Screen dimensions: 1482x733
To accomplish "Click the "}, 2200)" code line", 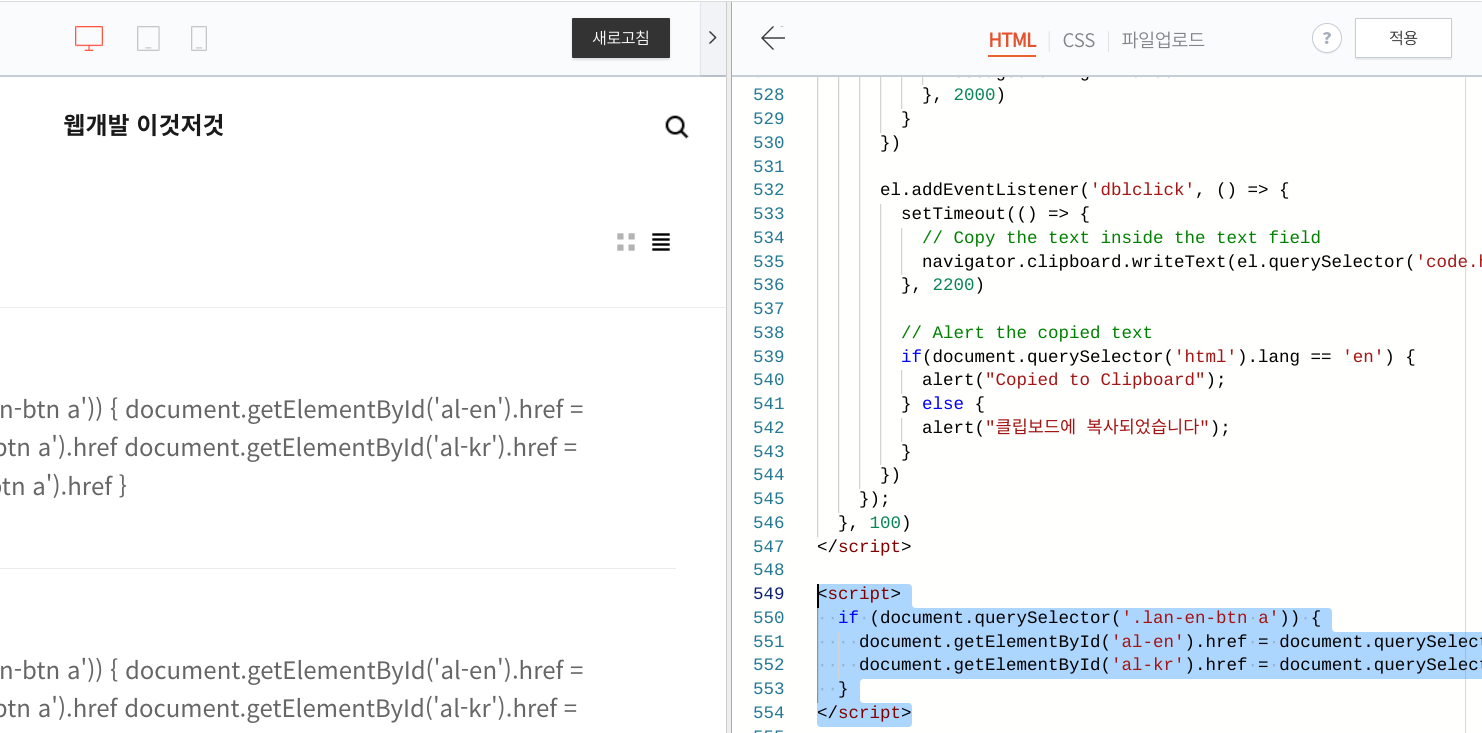I will point(943,285).
